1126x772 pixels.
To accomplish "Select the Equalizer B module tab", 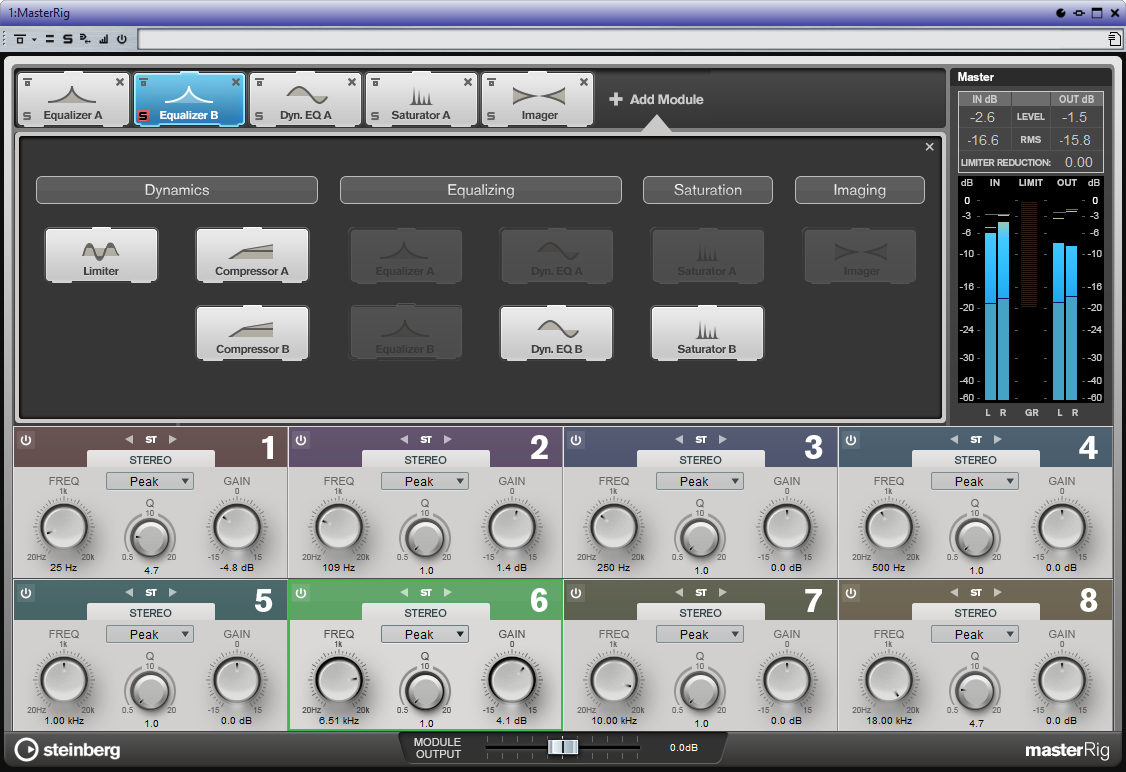I will pos(190,100).
